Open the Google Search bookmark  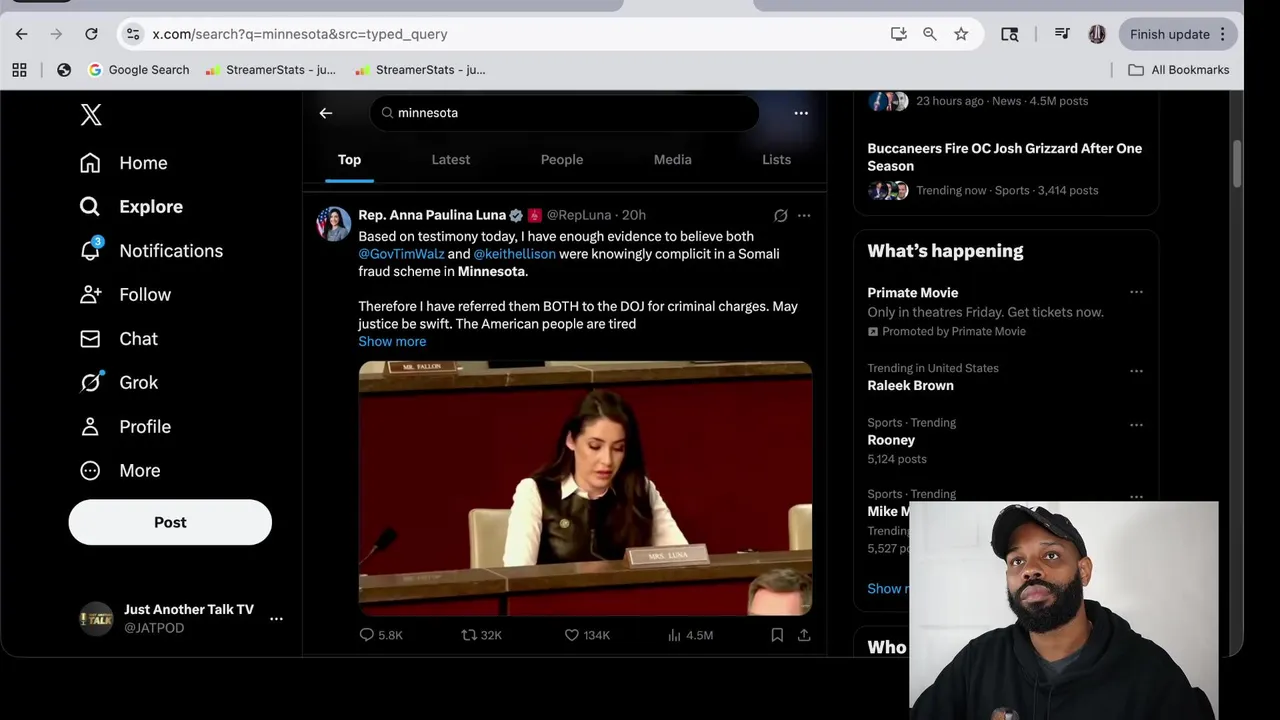pos(139,70)
